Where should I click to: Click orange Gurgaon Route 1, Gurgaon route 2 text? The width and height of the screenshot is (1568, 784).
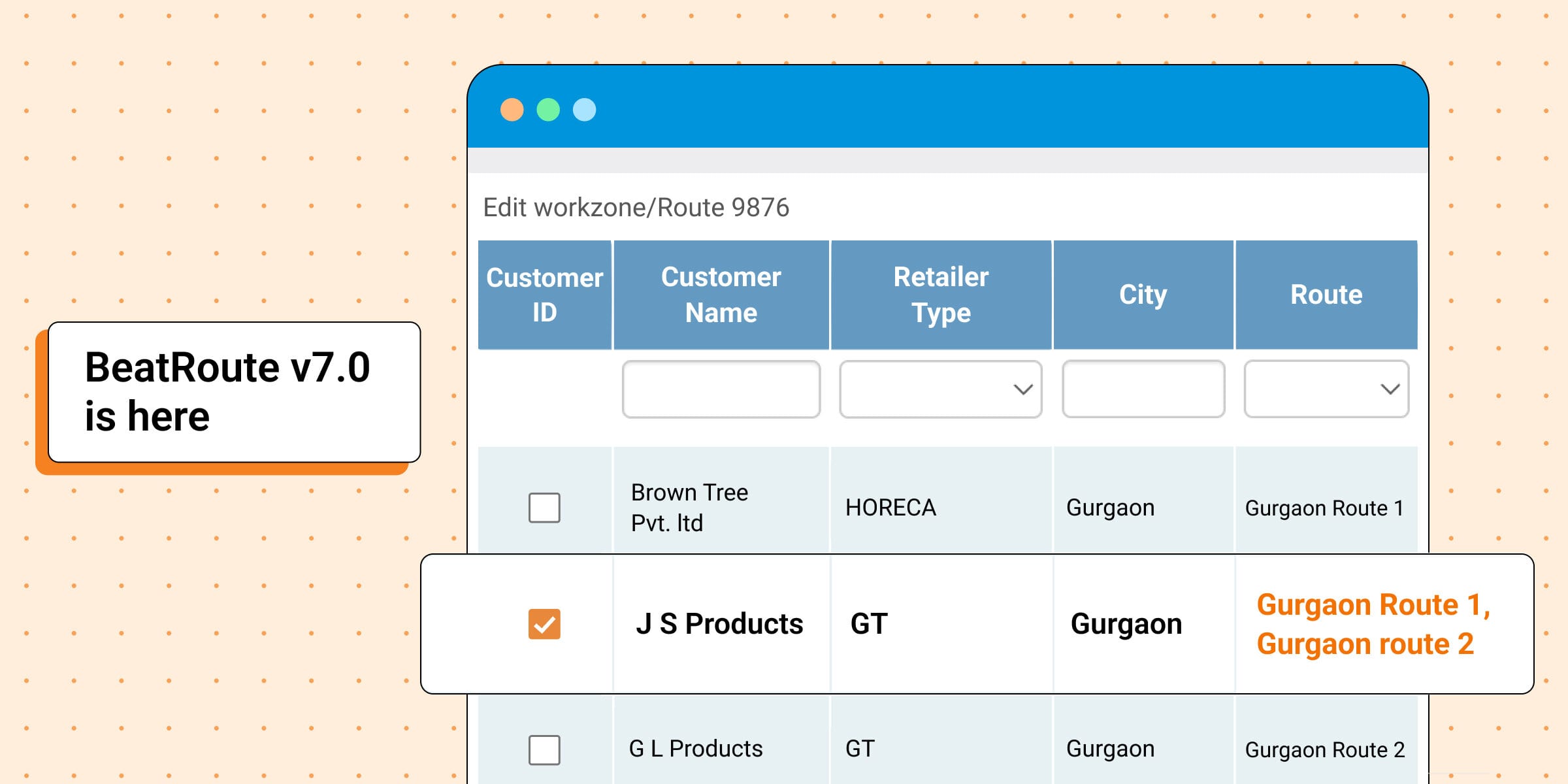[1372, 624]
